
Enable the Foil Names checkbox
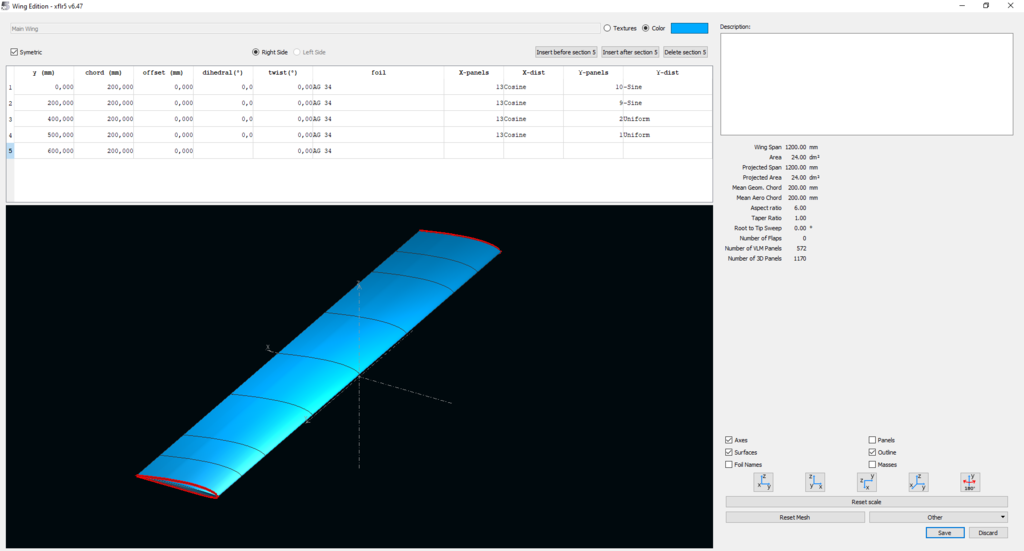tap(729, 465)
